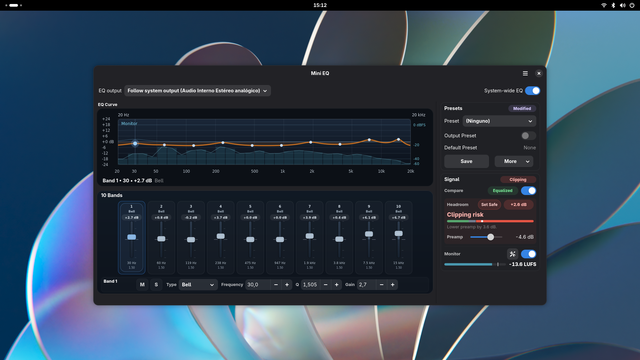The image size is (640, 360).
Task: Click the Q input field showing 1,505
Action: (x=311, y=284)
